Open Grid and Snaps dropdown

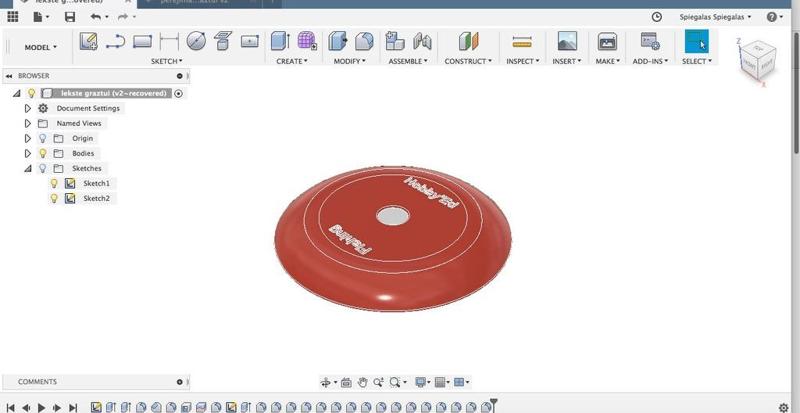[442, 382]
